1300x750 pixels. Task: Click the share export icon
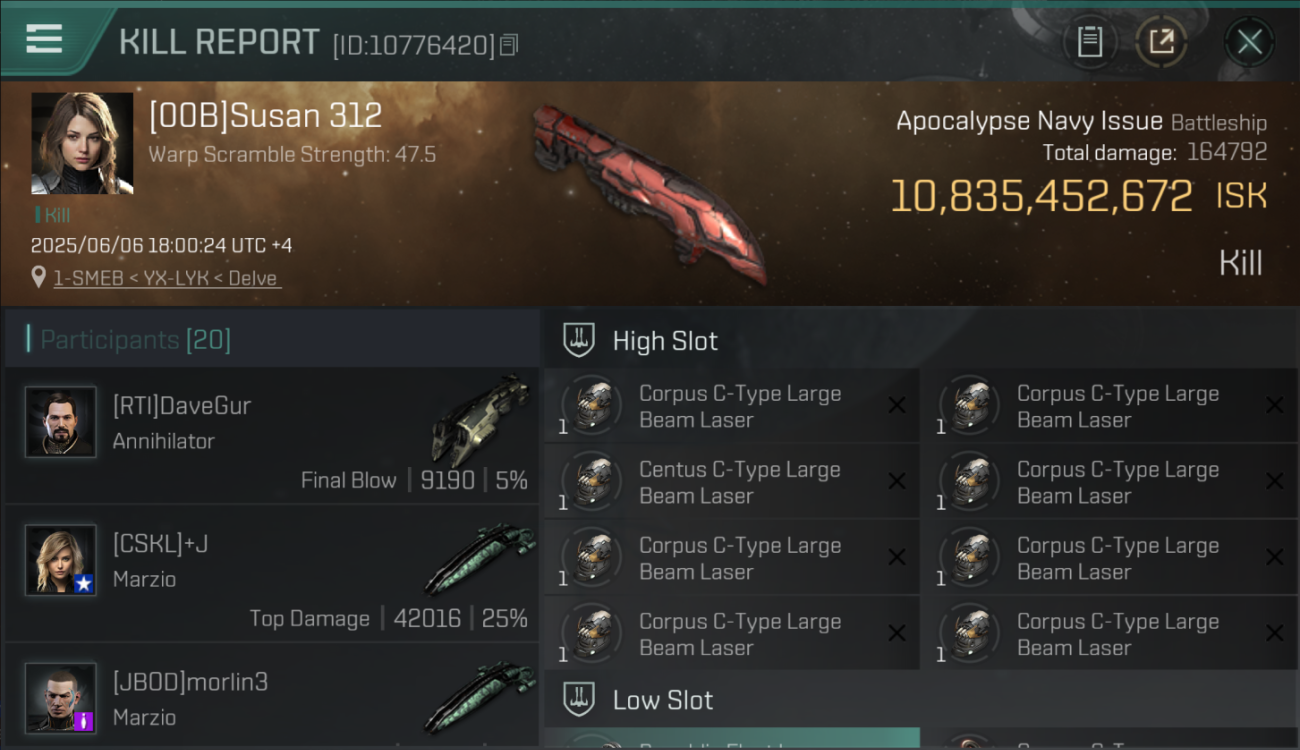click(1161, 42)
